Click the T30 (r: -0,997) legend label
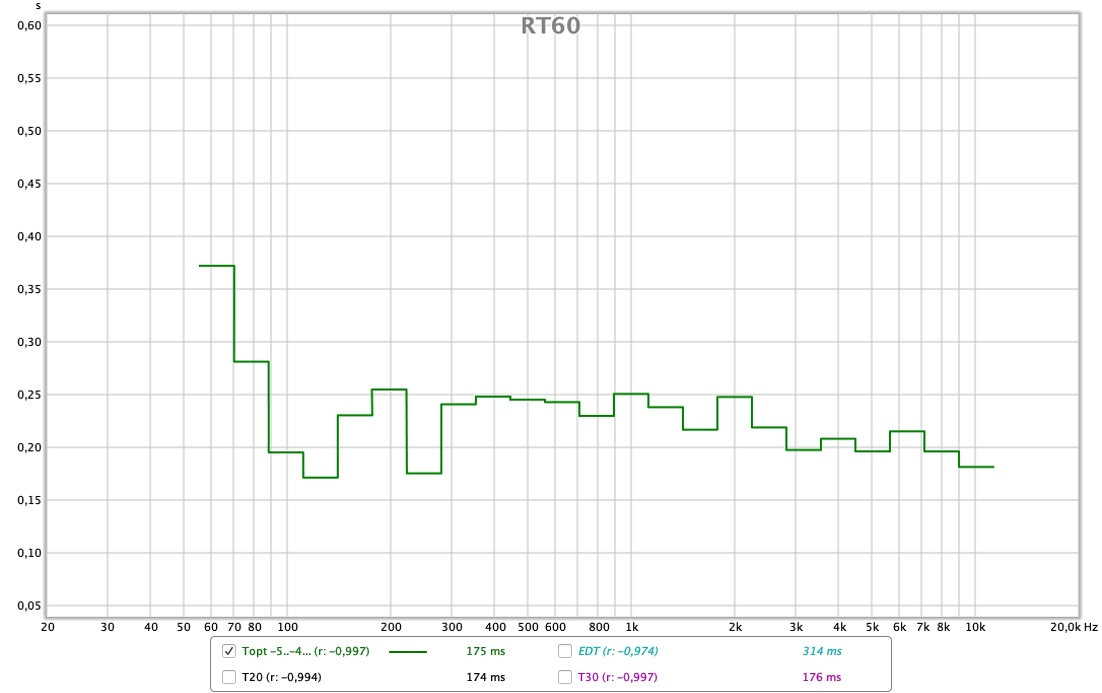The image size is (1102, 693). (x=617, y=677)
